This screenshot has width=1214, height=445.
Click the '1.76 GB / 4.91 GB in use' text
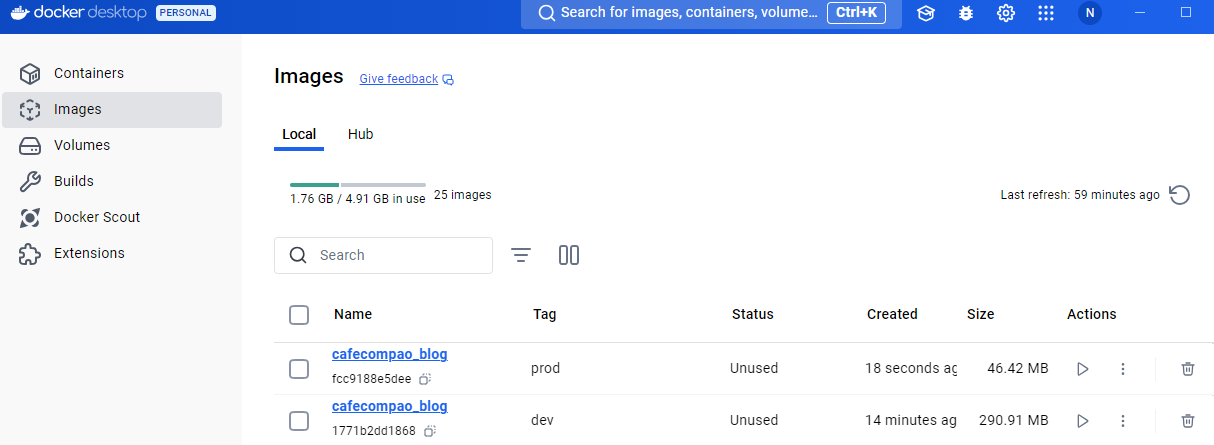(x=358, y=199)
